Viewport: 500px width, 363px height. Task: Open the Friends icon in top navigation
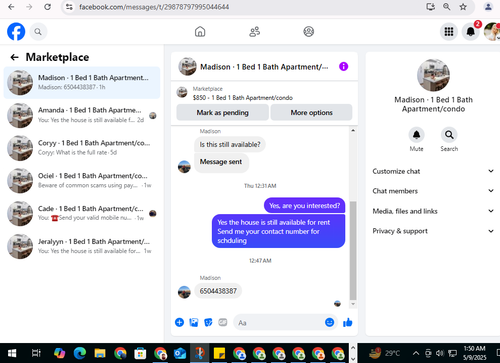click(x=255, y=32)
